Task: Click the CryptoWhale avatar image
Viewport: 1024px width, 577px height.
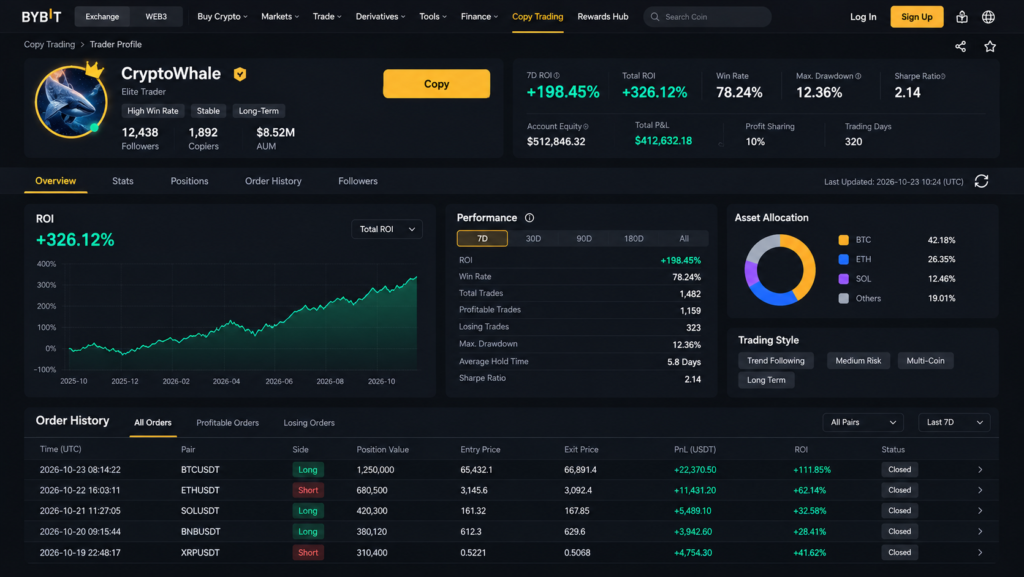Action: coord(71,102)
